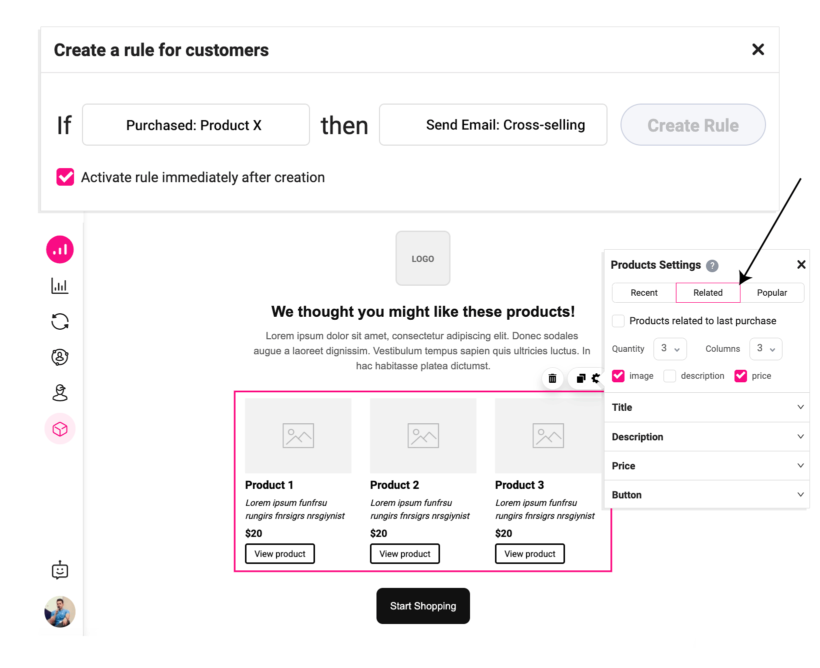The width and height of the screenshot is (820, 668).
Task: Open the circular sync arrows sidebar icon
Action: tap(60, 321)
